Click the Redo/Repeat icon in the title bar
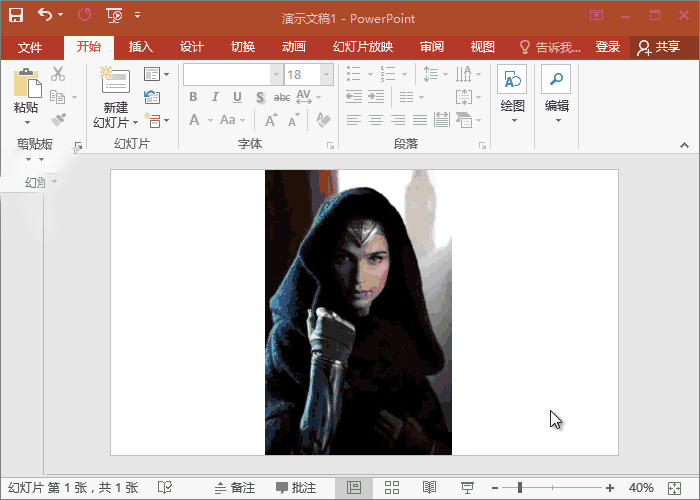Image resolution: width=700 pixels, height=500 pixels. coord(84,15)
